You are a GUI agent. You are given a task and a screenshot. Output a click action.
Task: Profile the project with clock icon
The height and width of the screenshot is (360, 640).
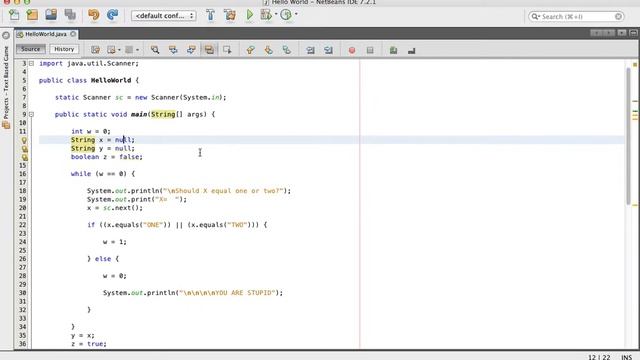[286, 15]
